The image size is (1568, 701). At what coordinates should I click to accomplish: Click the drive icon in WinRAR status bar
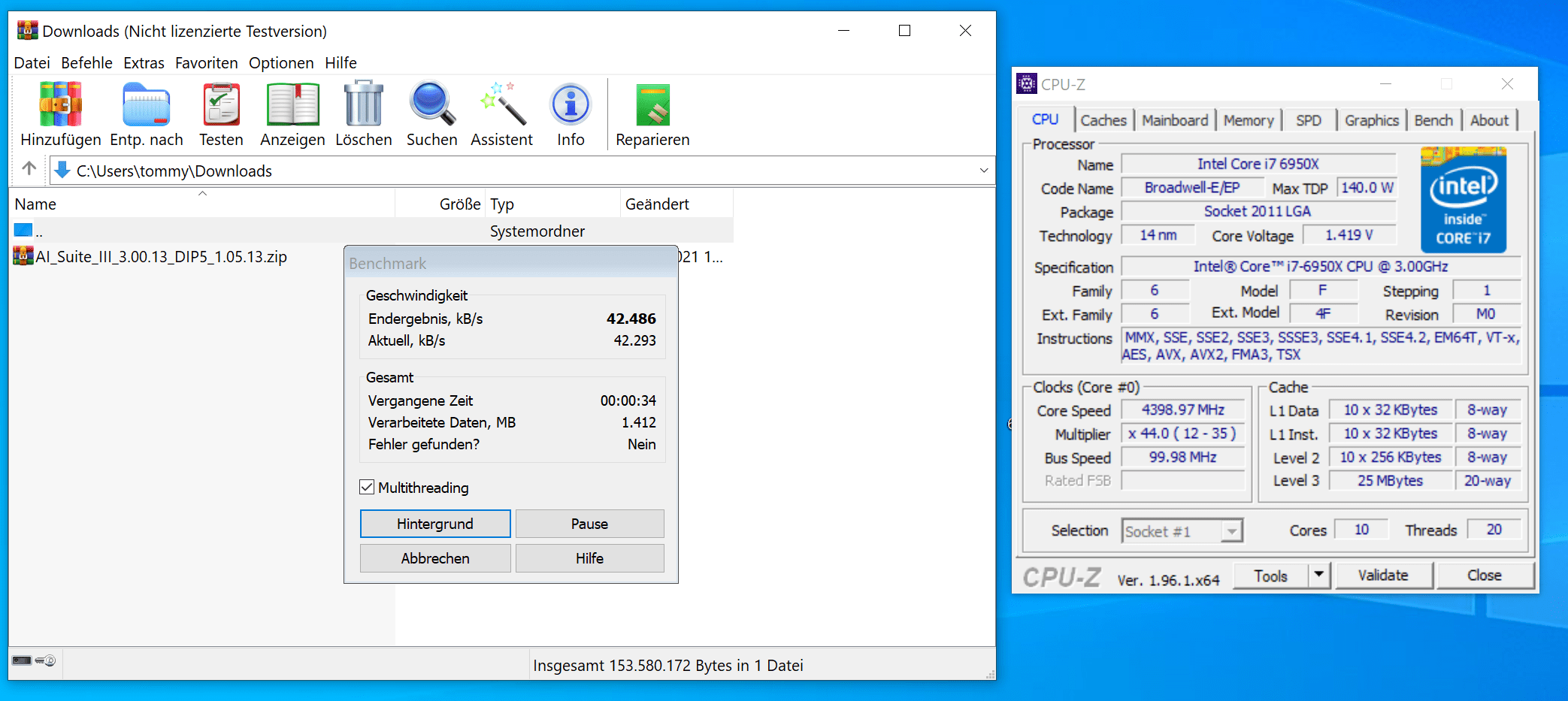22,660
